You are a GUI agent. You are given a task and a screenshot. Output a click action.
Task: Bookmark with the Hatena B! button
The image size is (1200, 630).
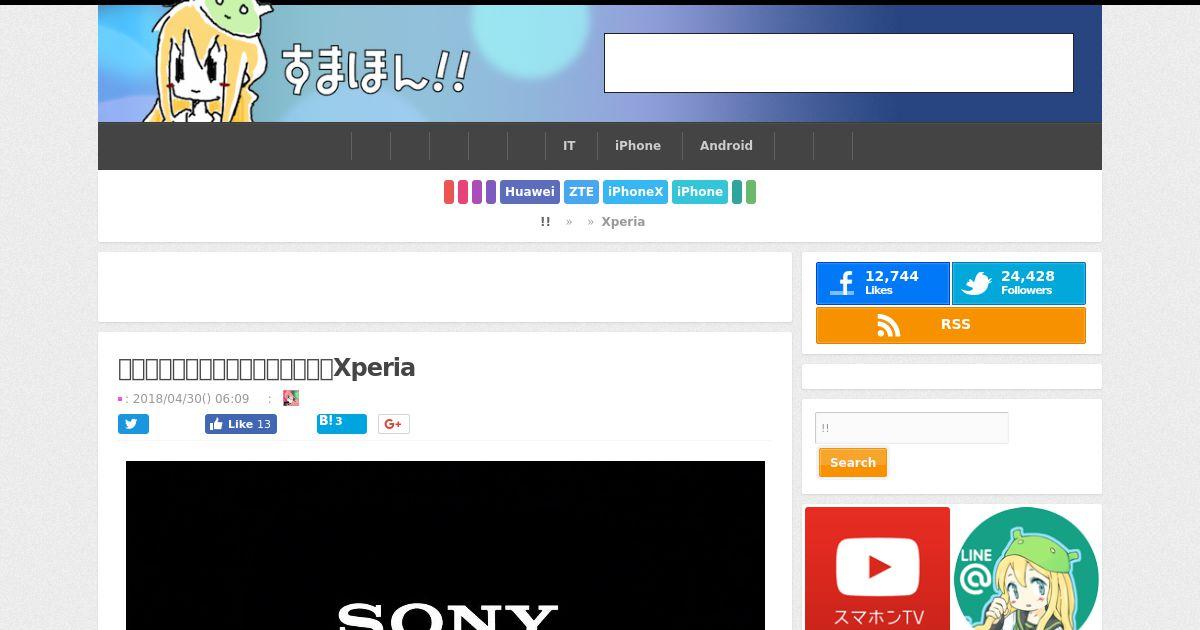[x=342, y=424]
